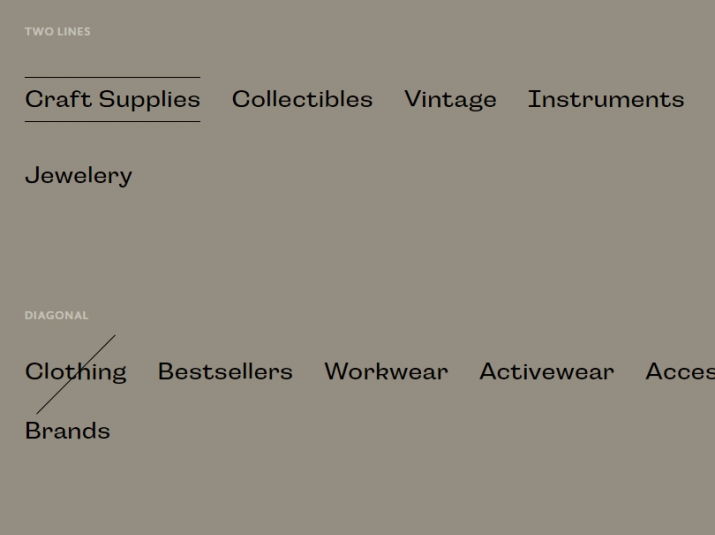Go to the Vintage section
Viewport: 715px width, 535px height.
pyautogui.click(x=450, y=99)
